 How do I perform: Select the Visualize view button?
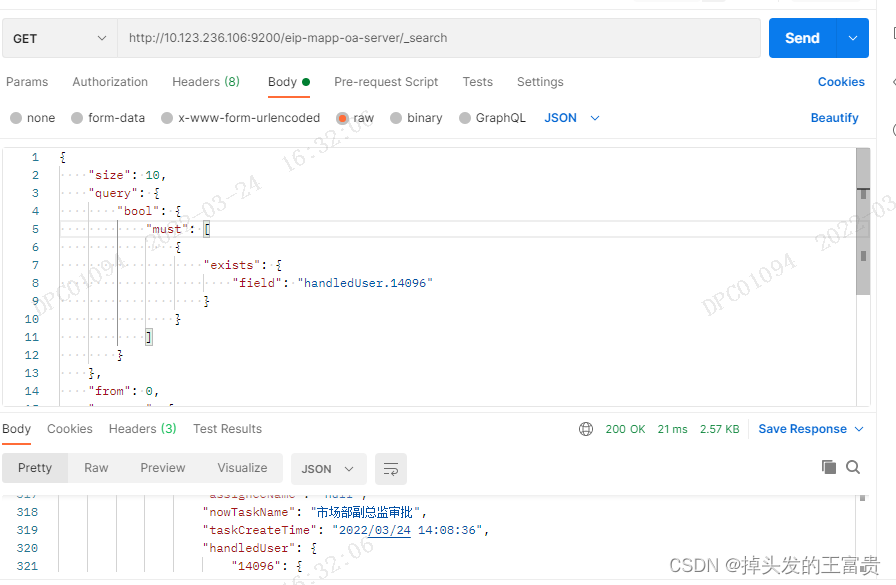(242, 468)
